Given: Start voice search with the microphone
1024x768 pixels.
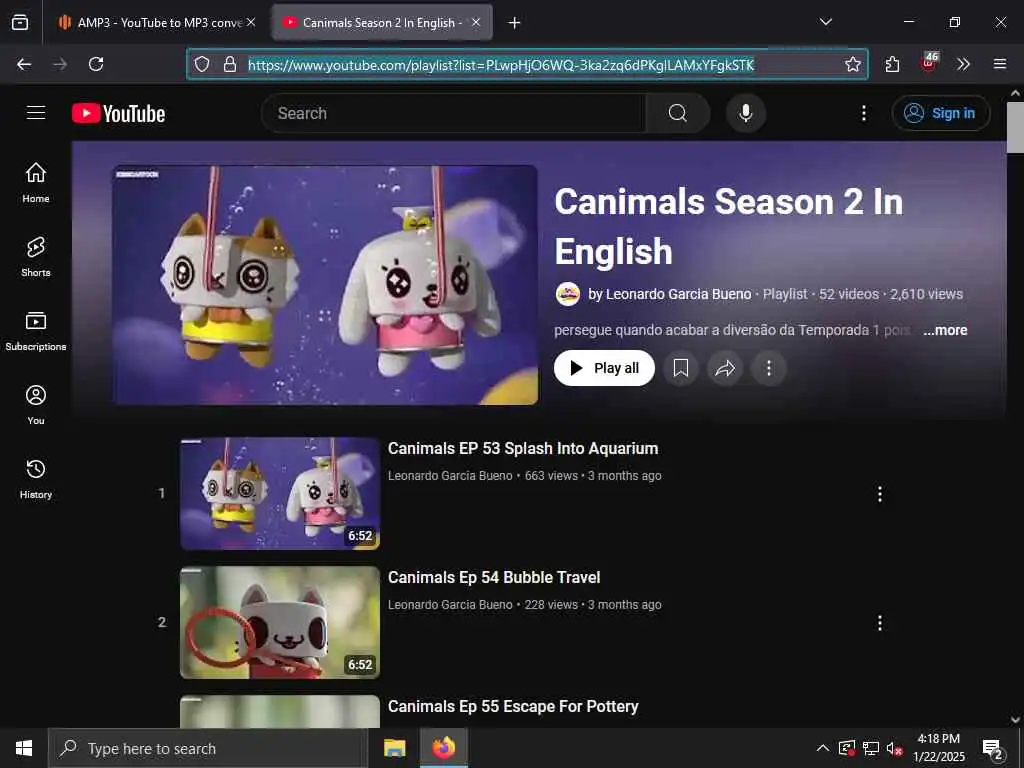Looking at the screenshot, I should (745, 113).
